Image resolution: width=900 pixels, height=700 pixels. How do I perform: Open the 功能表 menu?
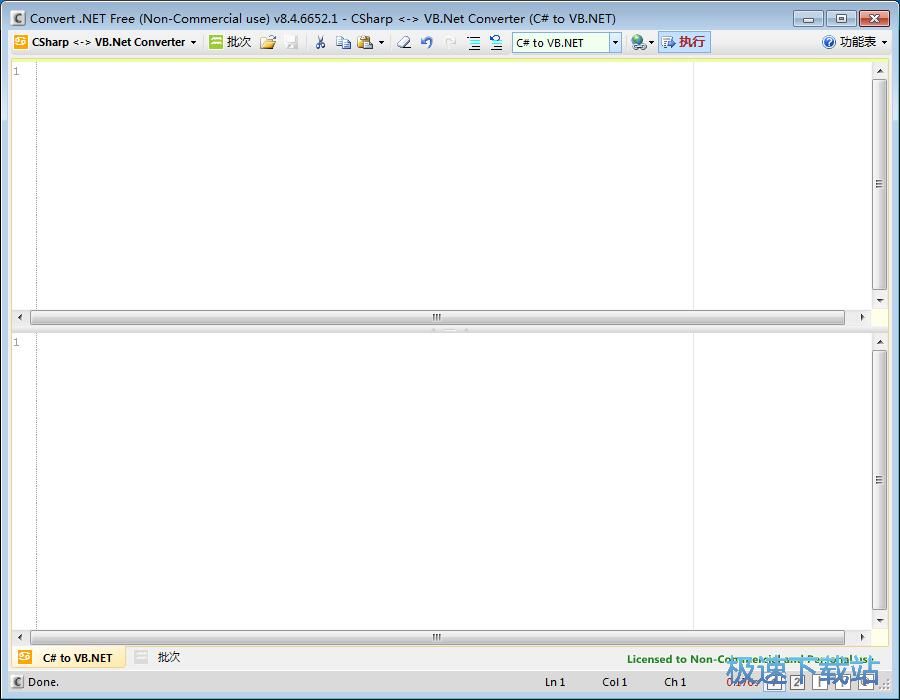855,42
